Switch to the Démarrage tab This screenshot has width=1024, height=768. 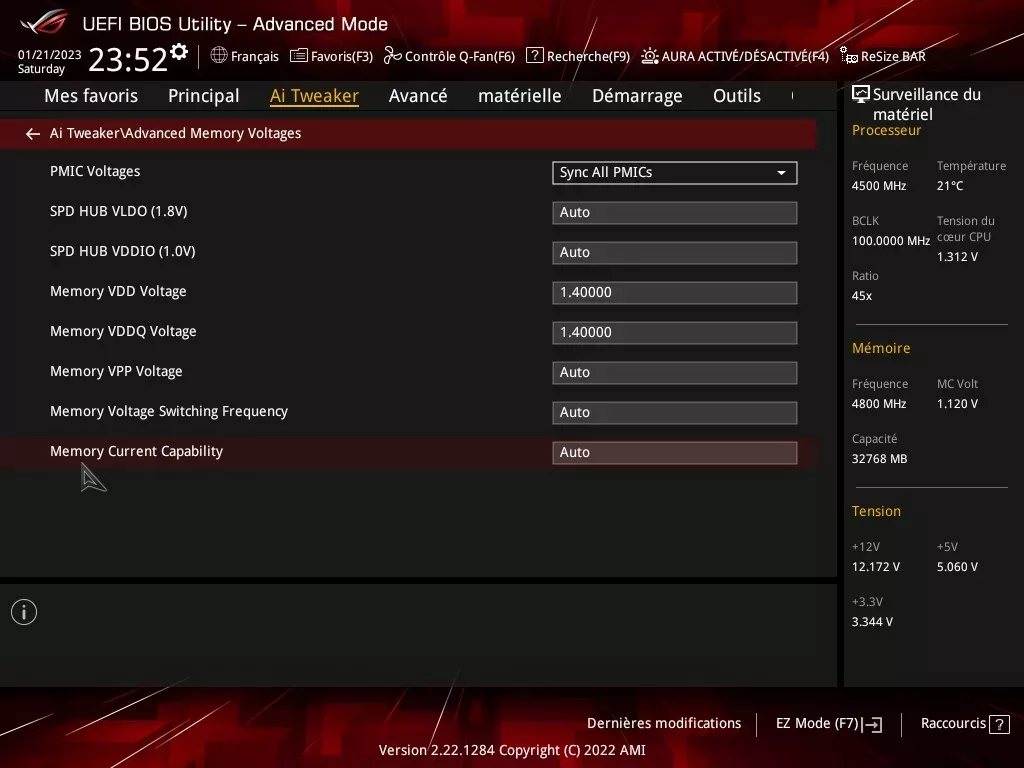636,96
